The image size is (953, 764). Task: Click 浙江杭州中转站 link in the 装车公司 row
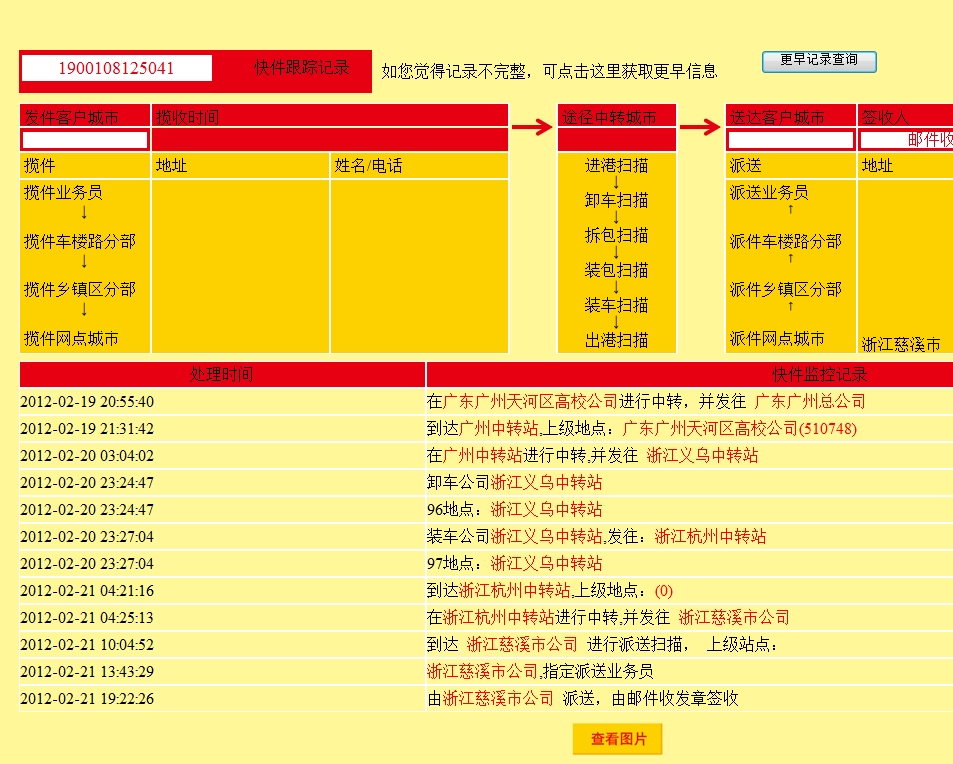pyautogui.click(x=710, y=536)
